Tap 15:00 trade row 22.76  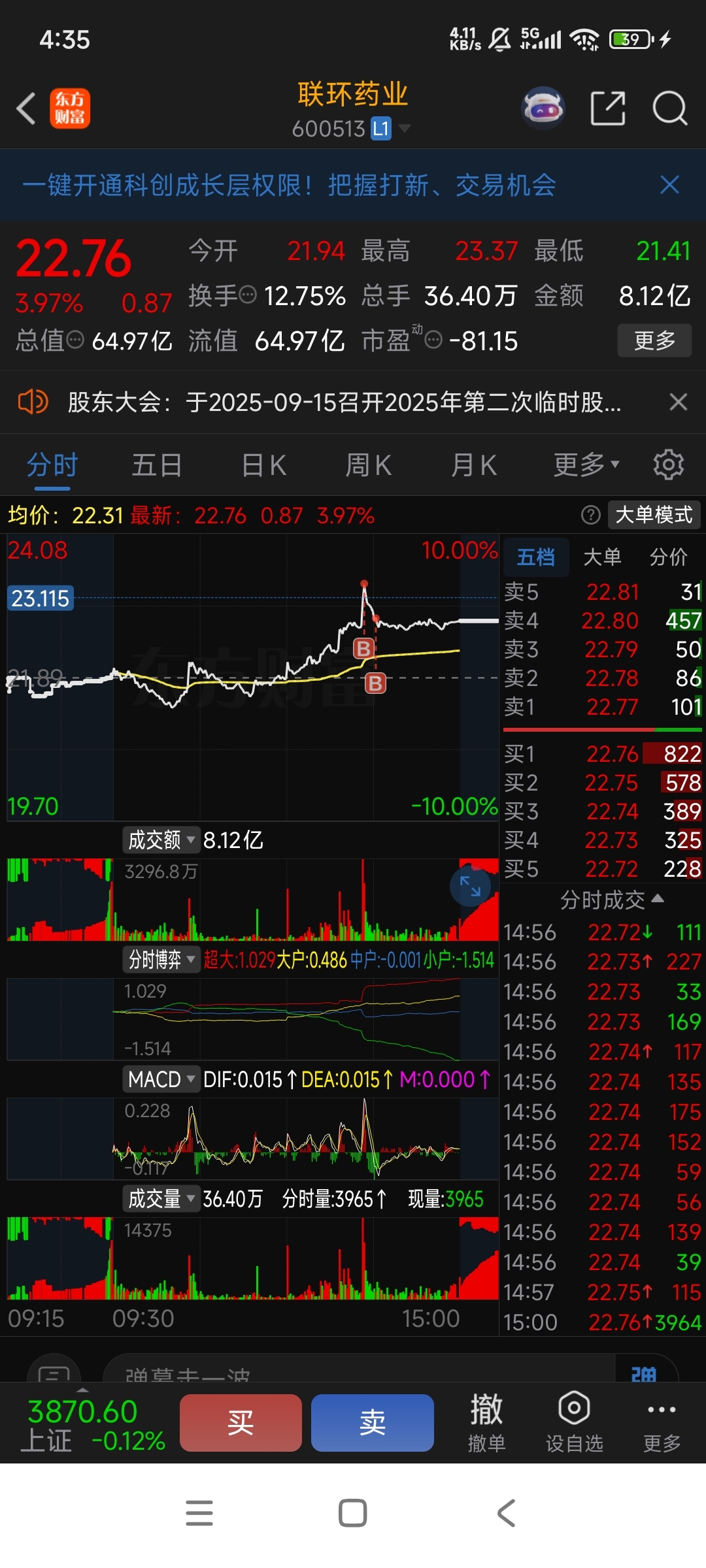(x=603, y=1322)
